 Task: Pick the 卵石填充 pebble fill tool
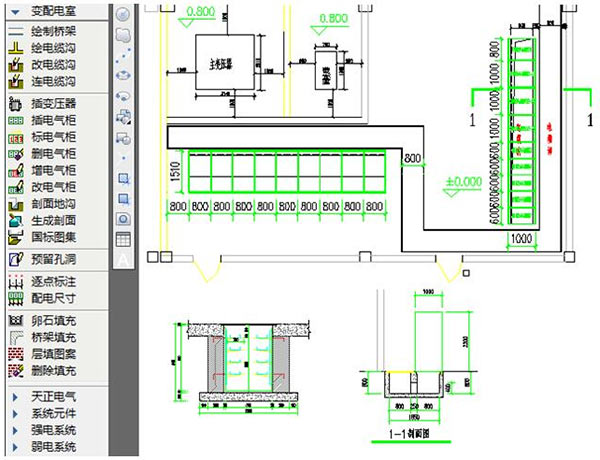42,321
